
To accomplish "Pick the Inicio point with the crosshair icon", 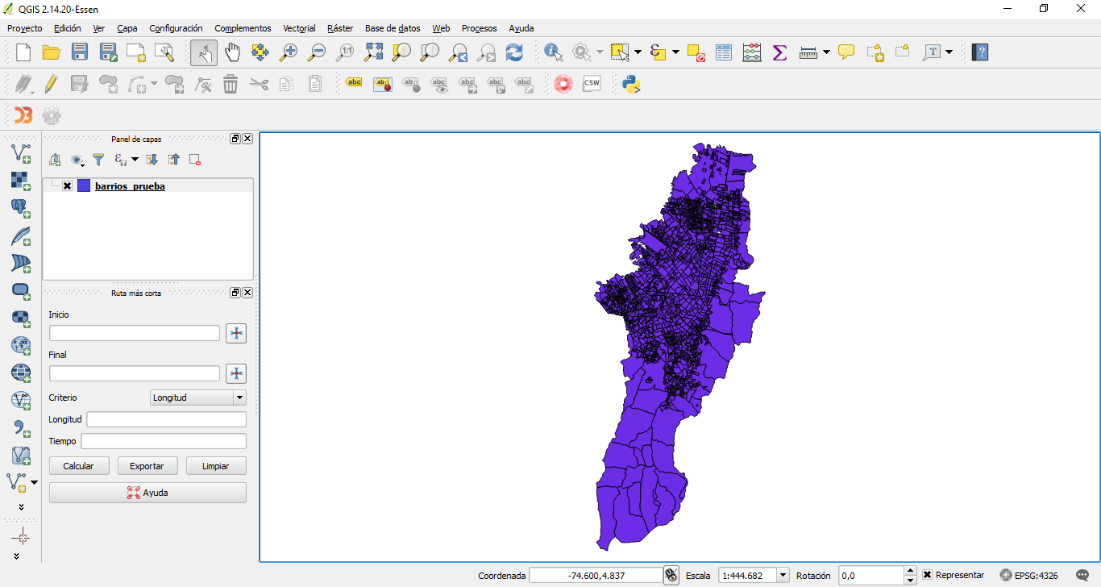I will [236, 333].
